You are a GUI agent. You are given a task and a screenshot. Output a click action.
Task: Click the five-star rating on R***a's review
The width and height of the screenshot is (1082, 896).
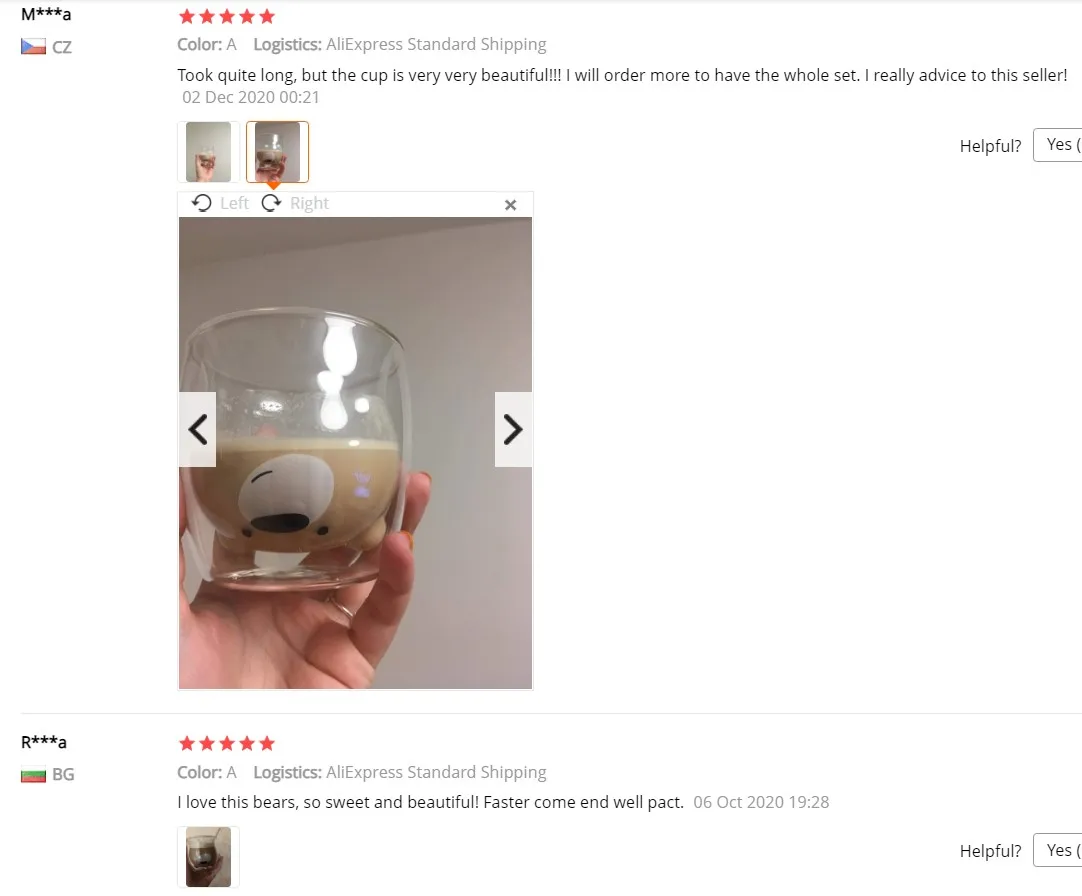click(x=226, y=743)
